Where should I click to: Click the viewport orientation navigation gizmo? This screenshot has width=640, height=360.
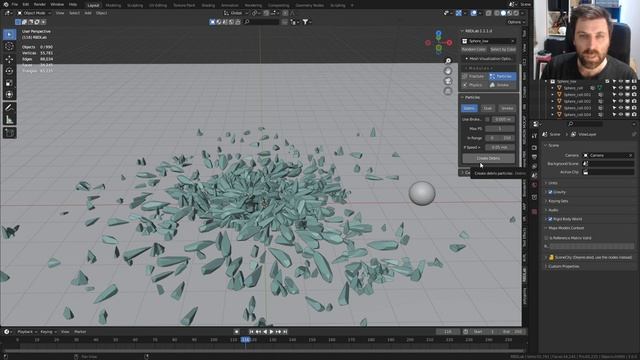438,42
